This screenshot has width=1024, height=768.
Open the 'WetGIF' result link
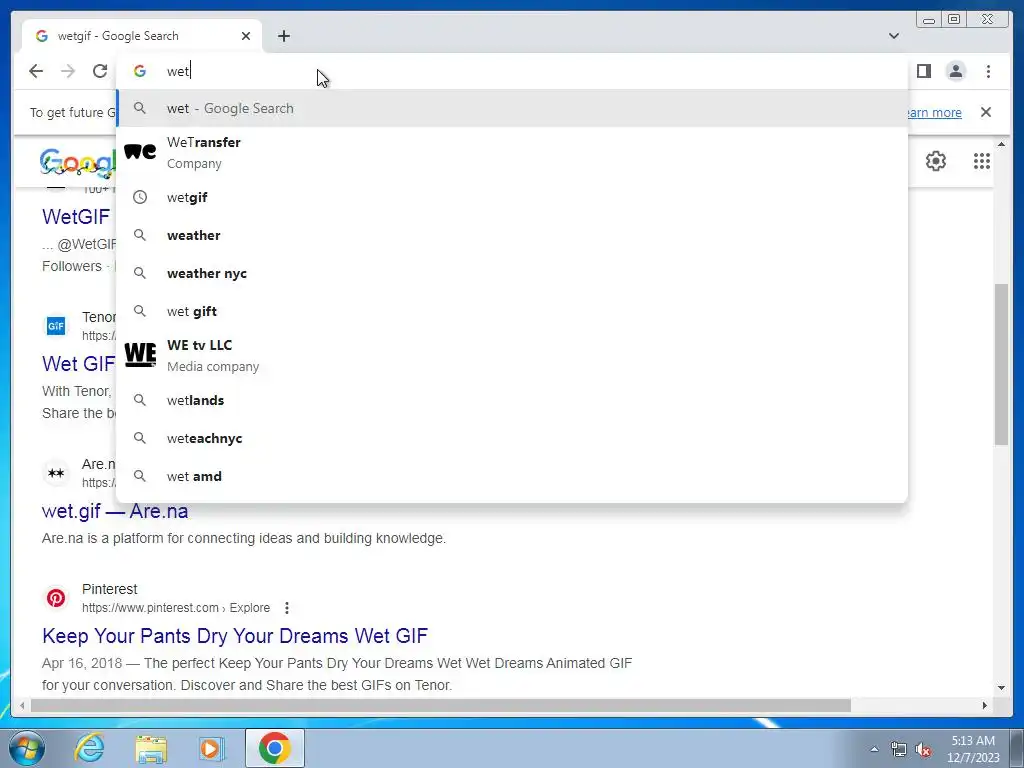(76, 217)
